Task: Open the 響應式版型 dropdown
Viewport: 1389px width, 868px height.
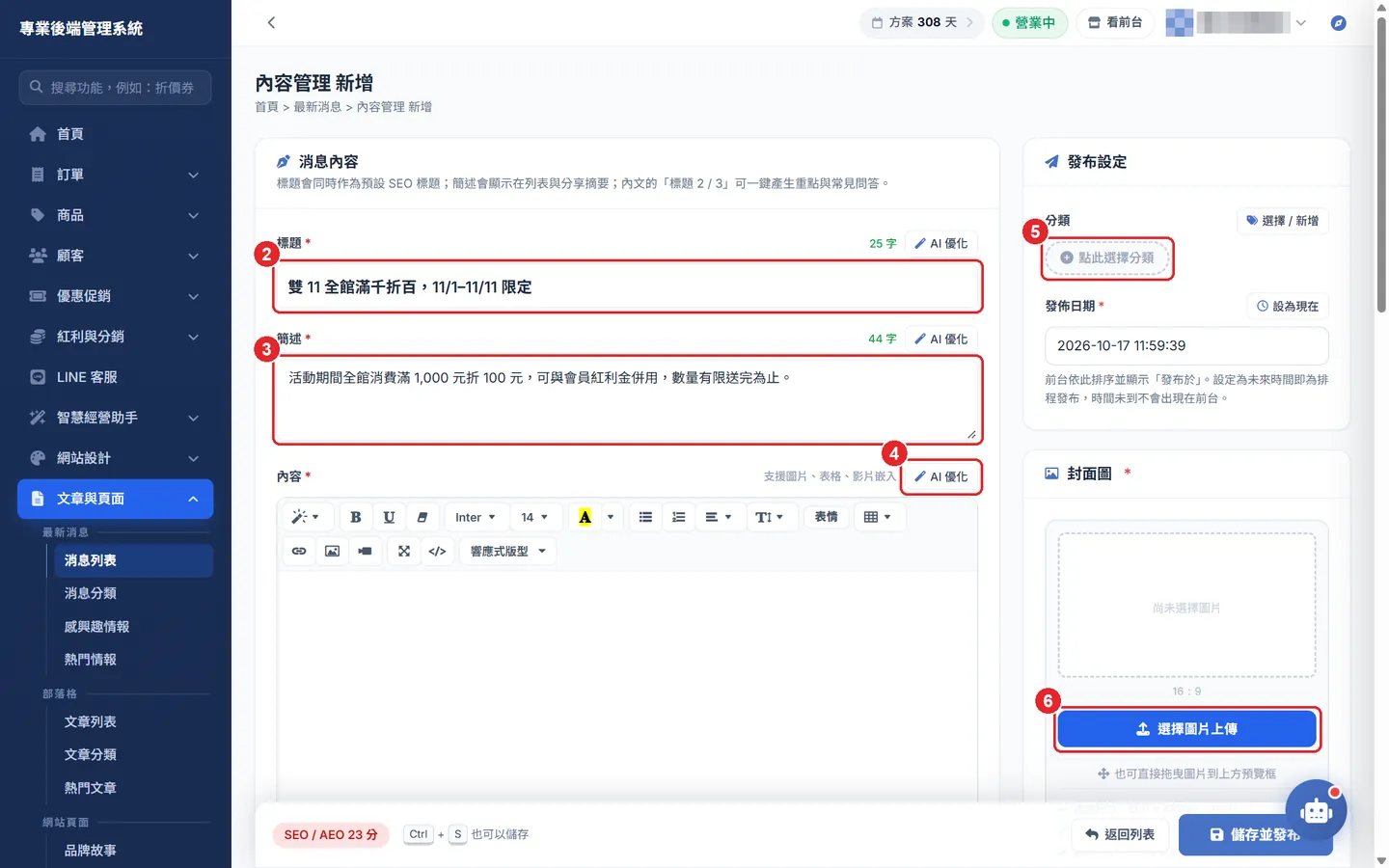Action: (508, 551)
